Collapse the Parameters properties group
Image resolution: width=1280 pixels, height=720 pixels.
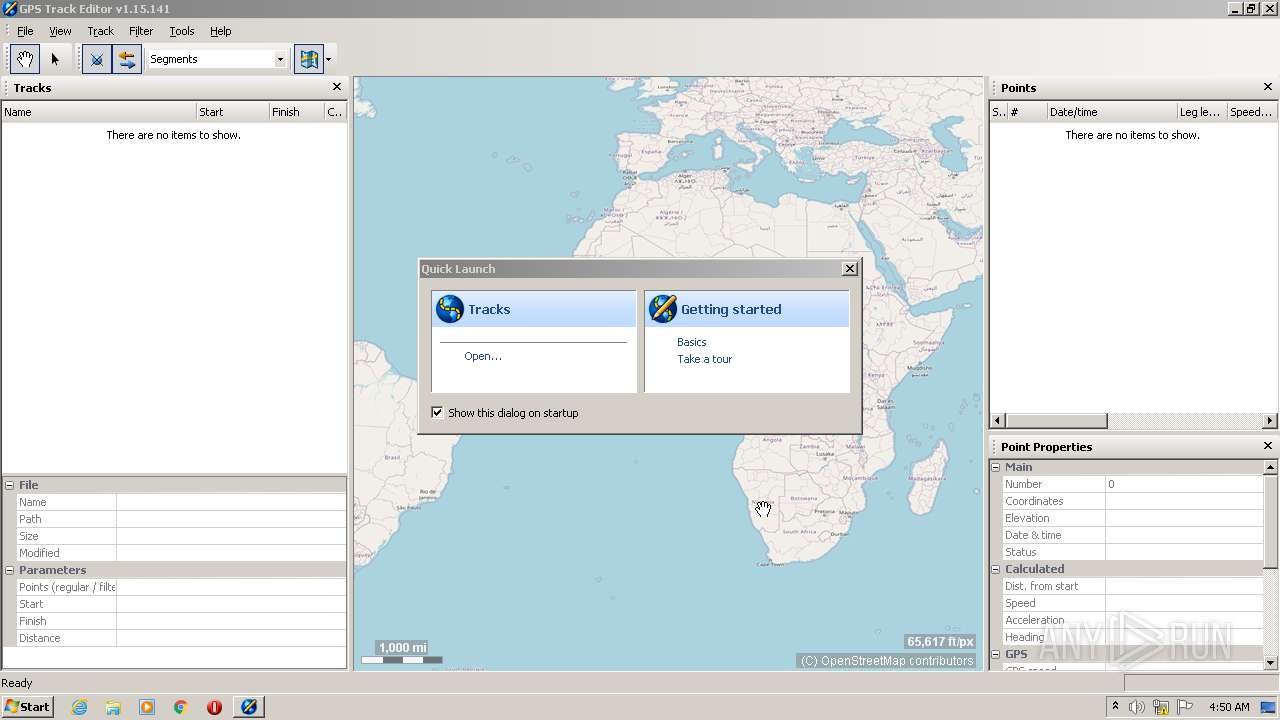click(10, 570)
